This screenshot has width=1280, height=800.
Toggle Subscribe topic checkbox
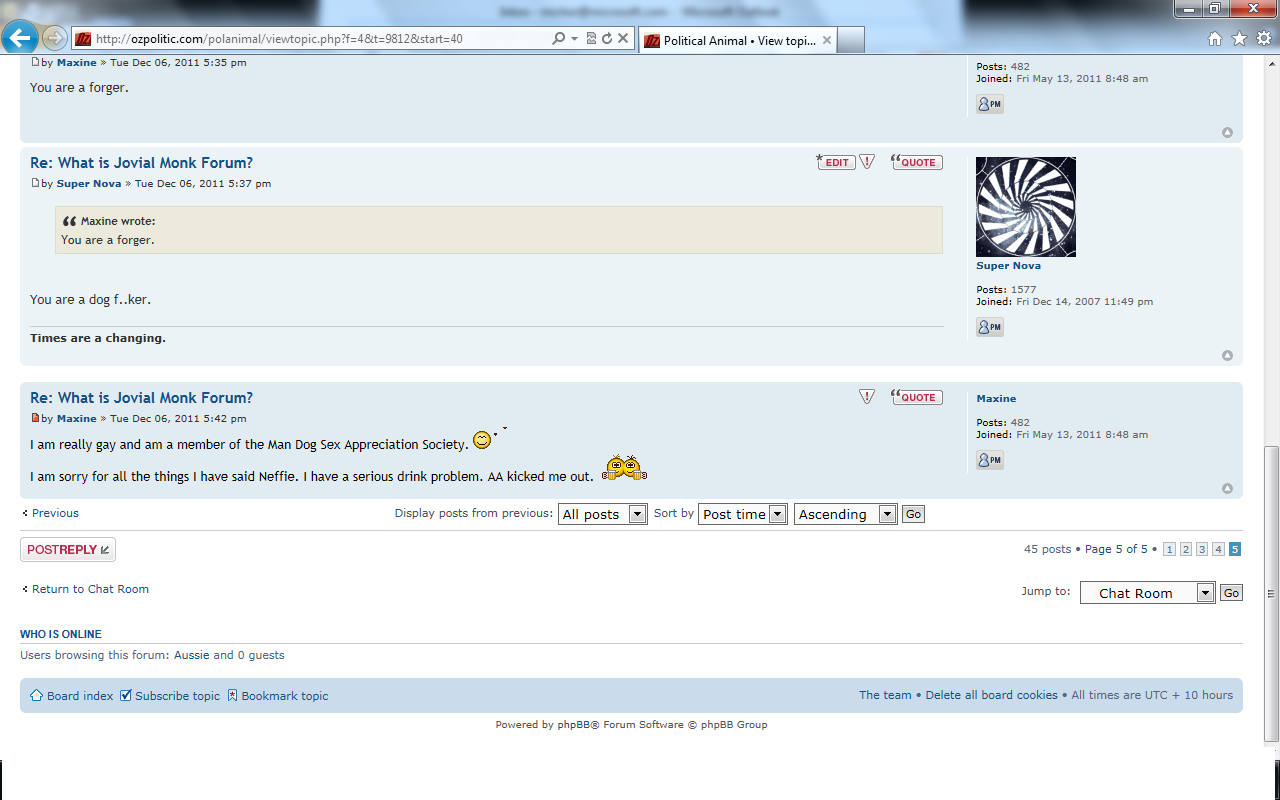pos(126,695)
